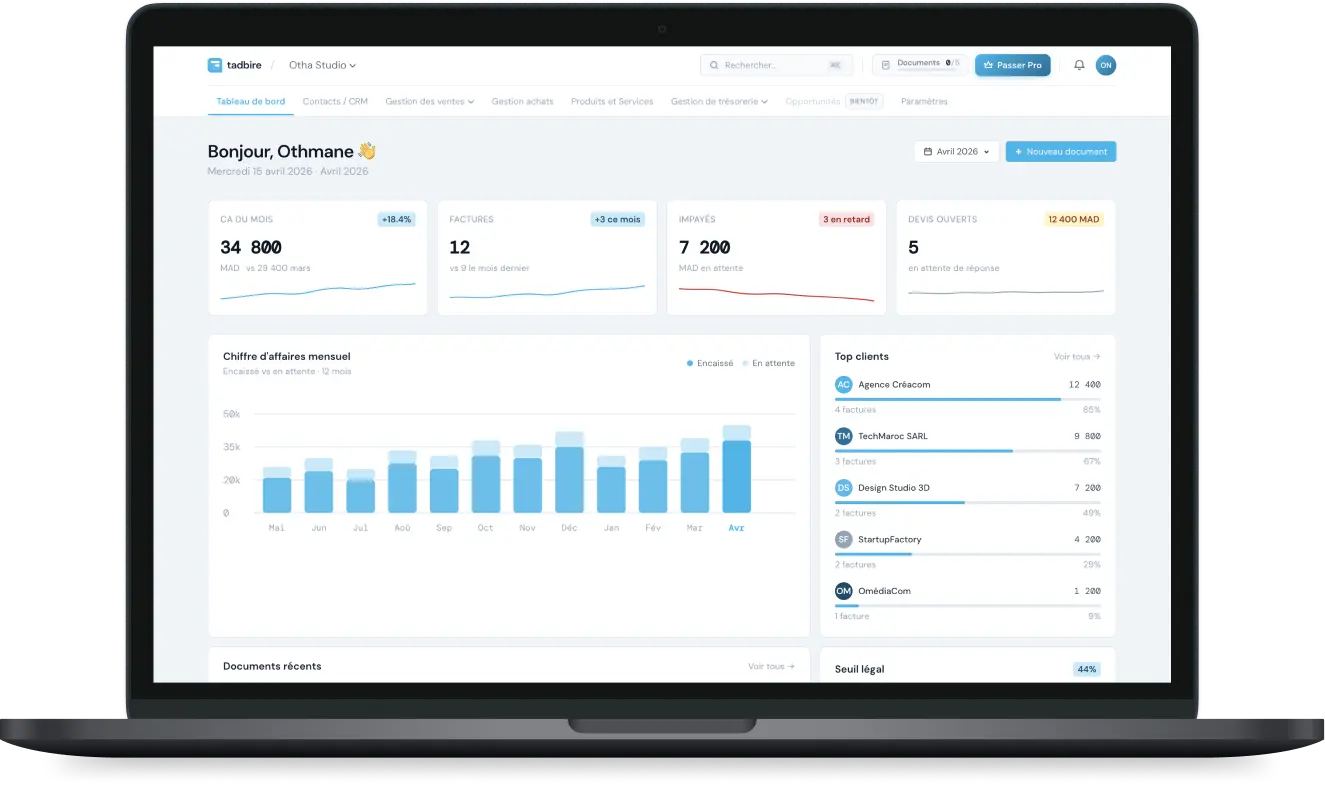
Task: Click the Passer Pro button
Action: (x=1013, y=65)
